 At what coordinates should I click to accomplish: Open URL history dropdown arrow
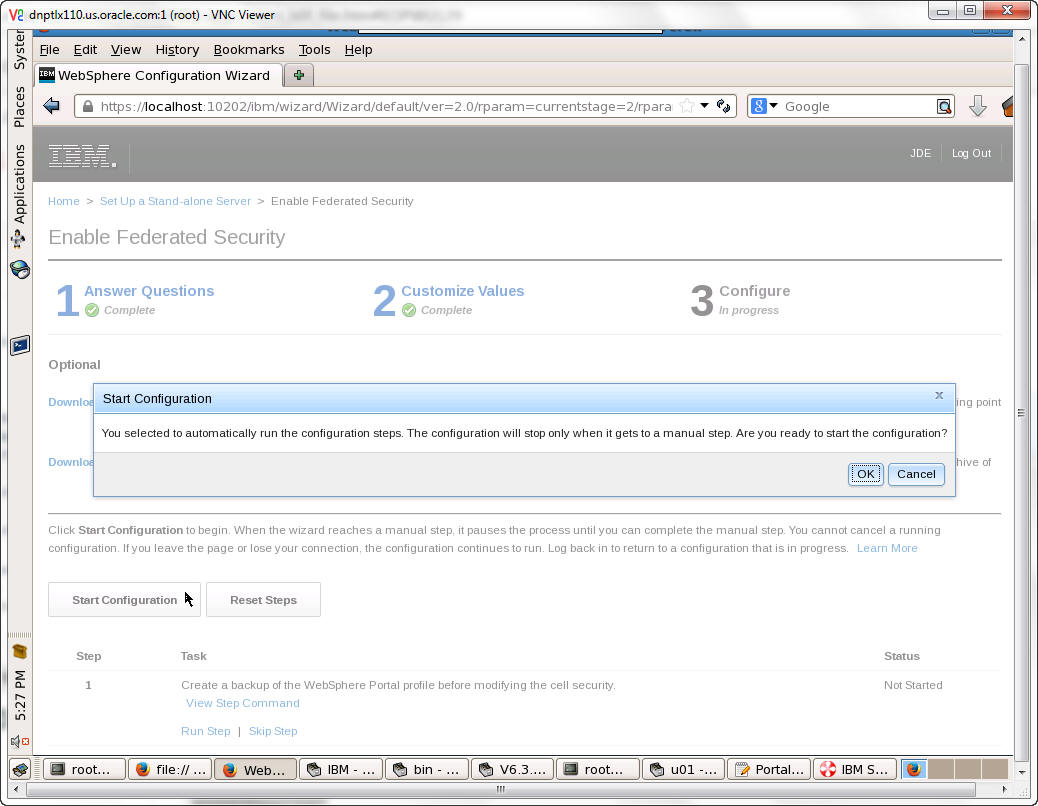coord(704,106)
